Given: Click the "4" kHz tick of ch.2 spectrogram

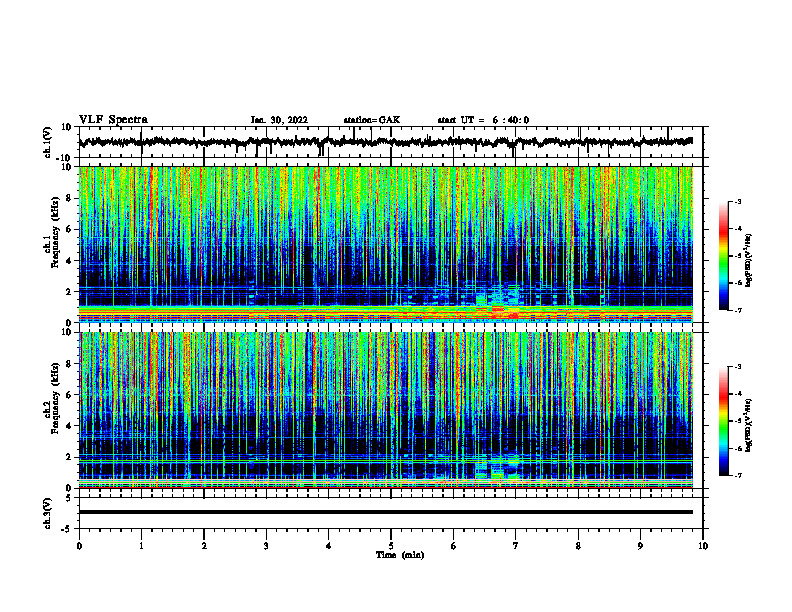Looking at the screenshot, I should 69,426.
